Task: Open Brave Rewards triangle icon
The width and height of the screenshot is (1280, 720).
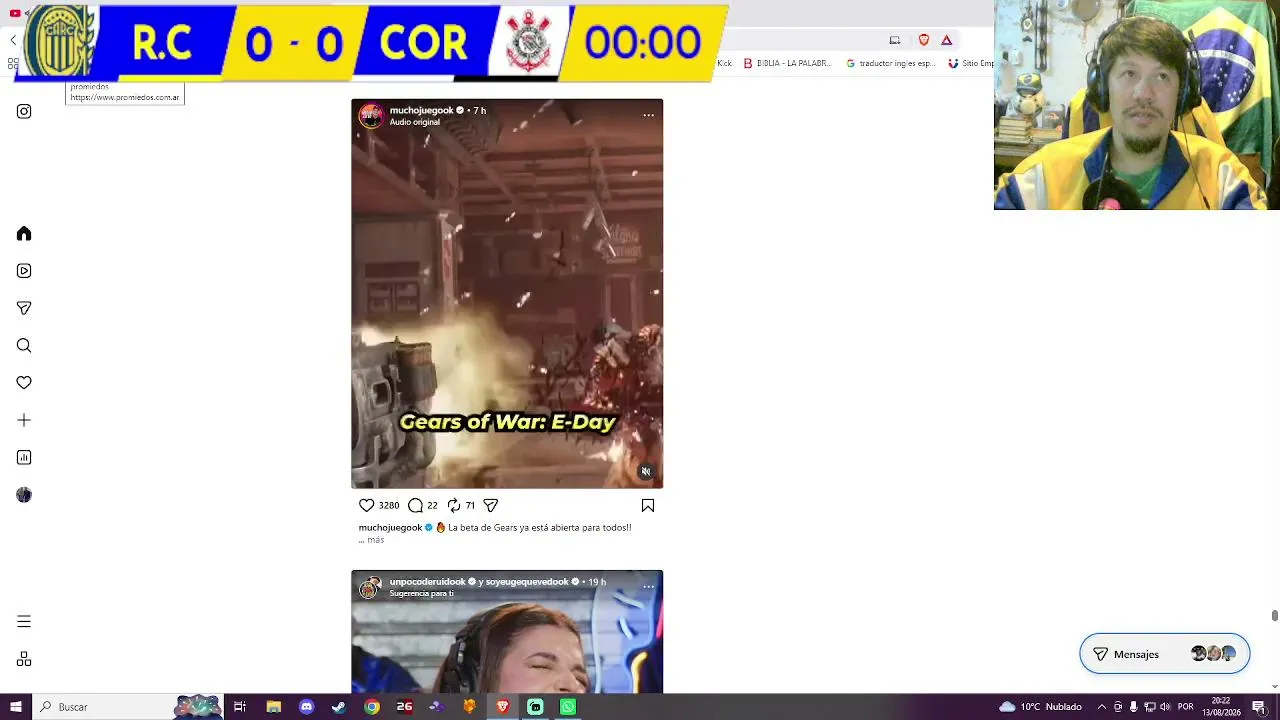Action: pos(947,40)
